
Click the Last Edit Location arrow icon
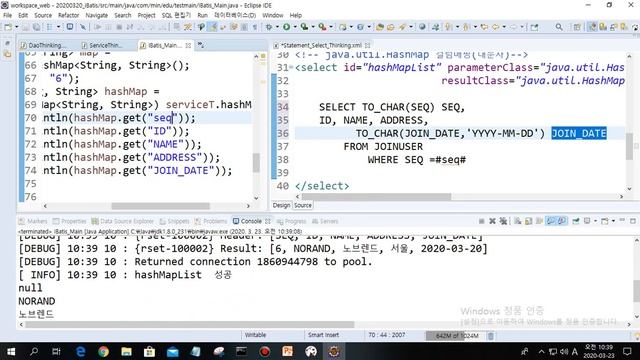pyautogui.click(x=484, y=27)
